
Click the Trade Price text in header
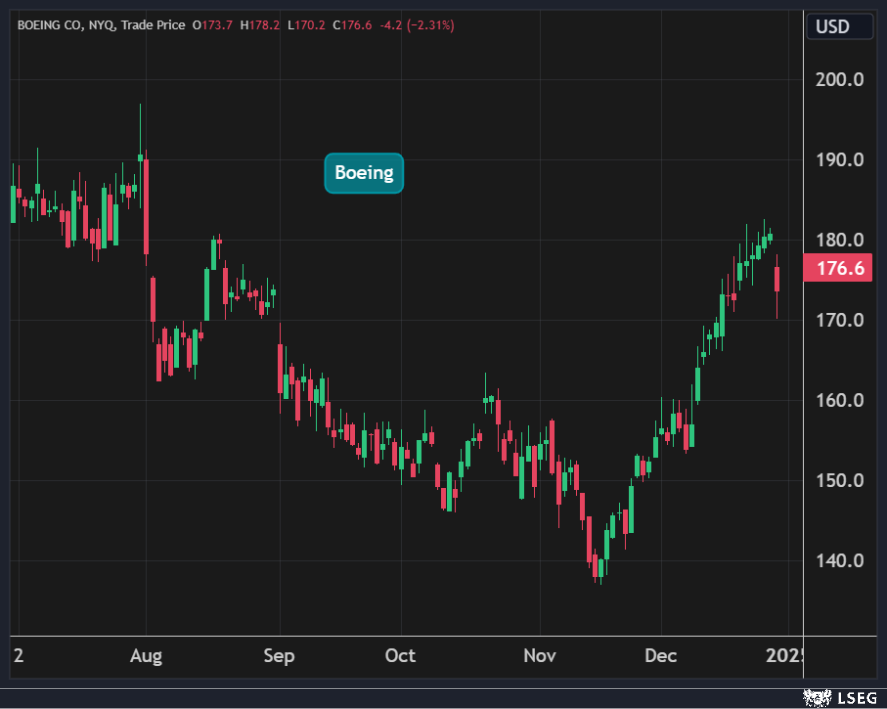152,24
